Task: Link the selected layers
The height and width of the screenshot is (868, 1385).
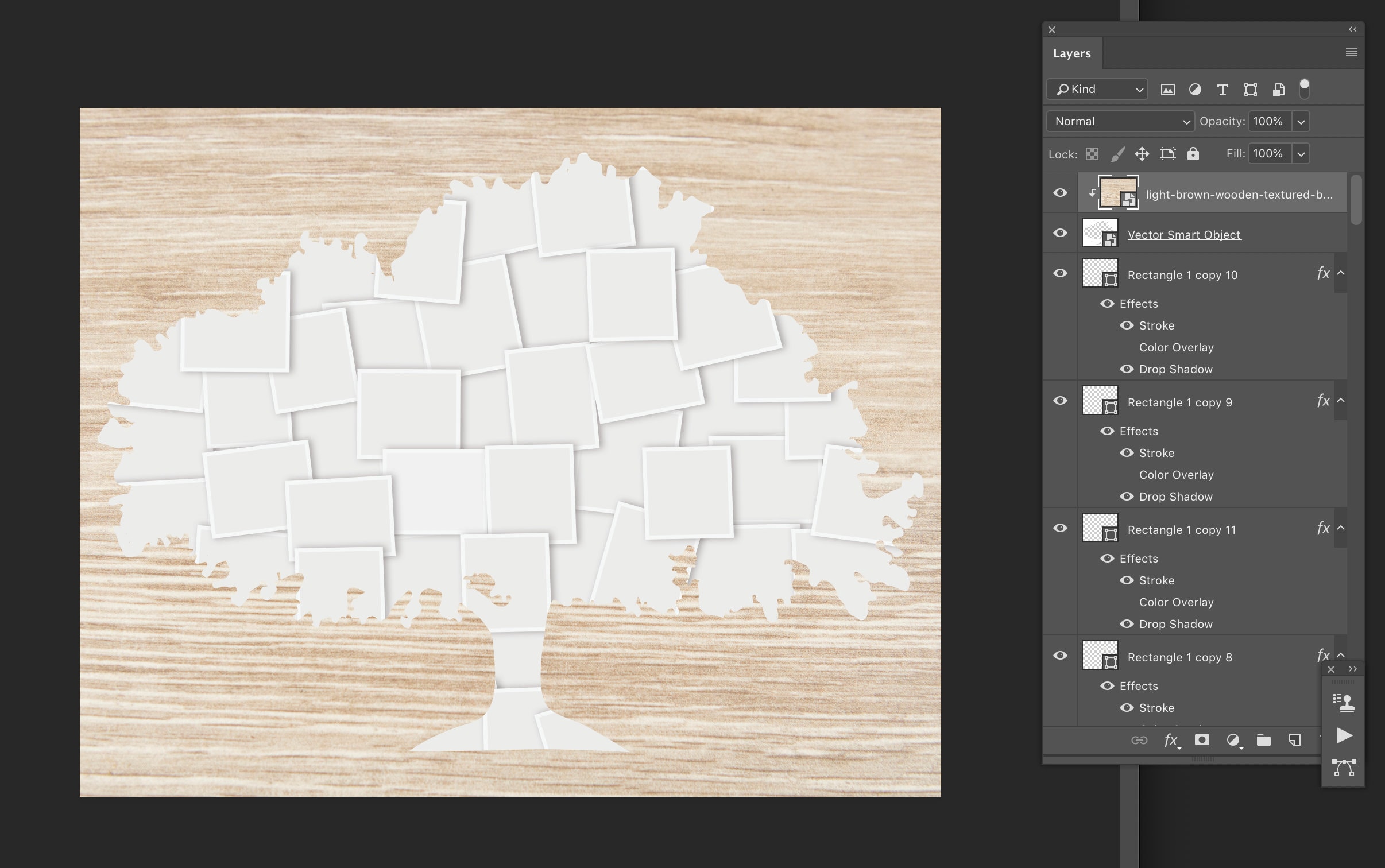Action: coord(1139,740)
